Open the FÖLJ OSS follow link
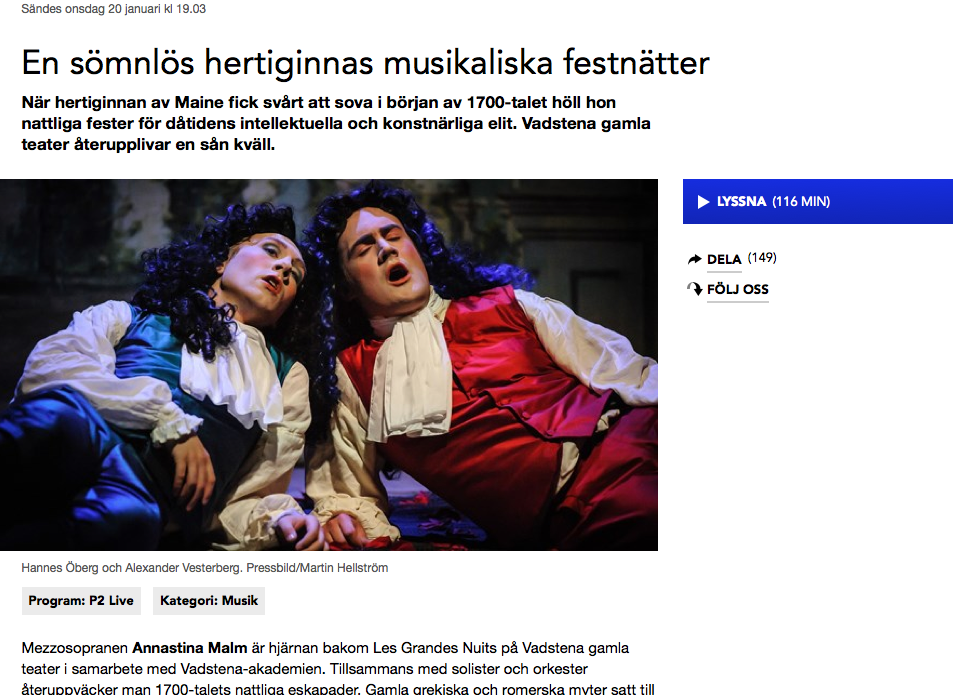976x695 pixels. point(738,289)
